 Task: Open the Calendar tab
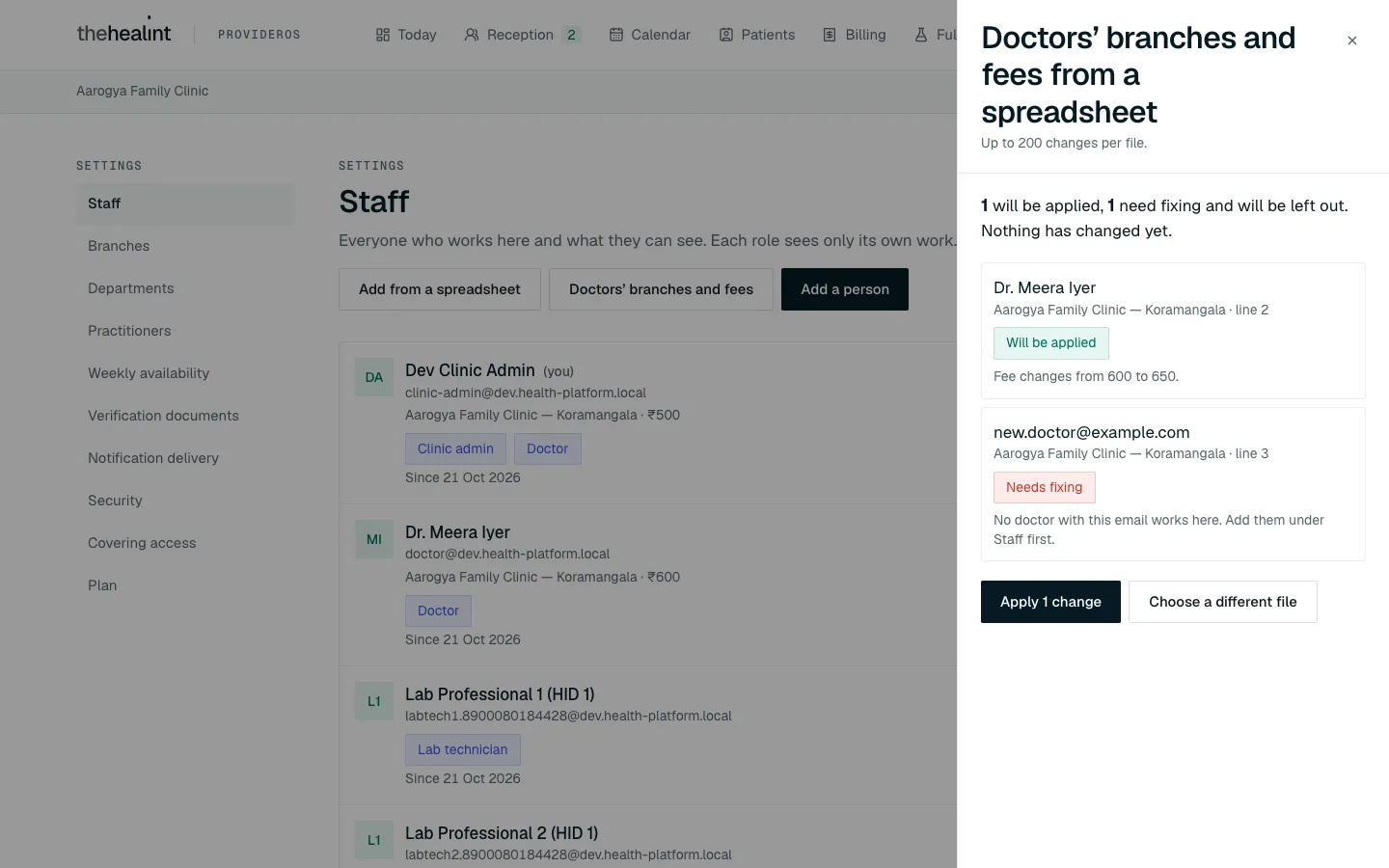(650, 35)
